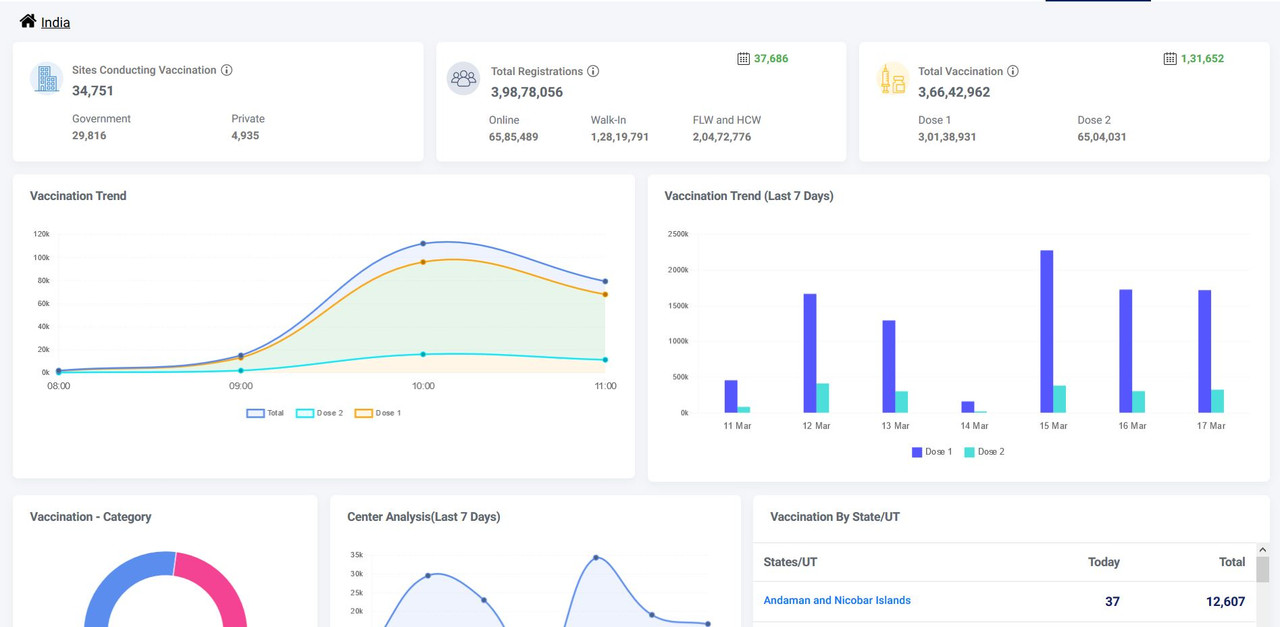Viewport: 1280px width, 627px height.
Task: Click total vaccination value 3,66,42,962
Action: tap(954, 92)
